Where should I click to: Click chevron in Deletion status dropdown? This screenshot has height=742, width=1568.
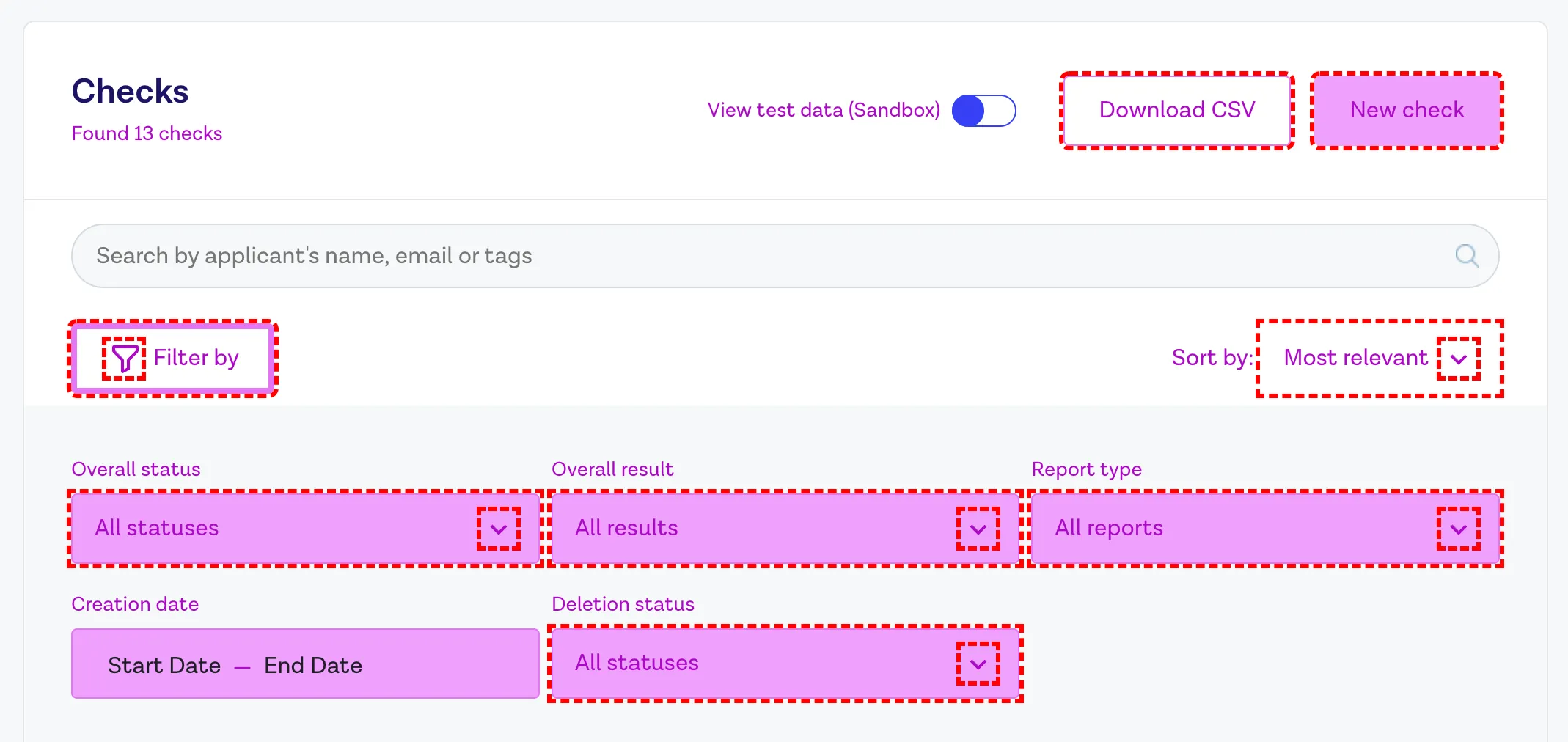click(978, 664)
